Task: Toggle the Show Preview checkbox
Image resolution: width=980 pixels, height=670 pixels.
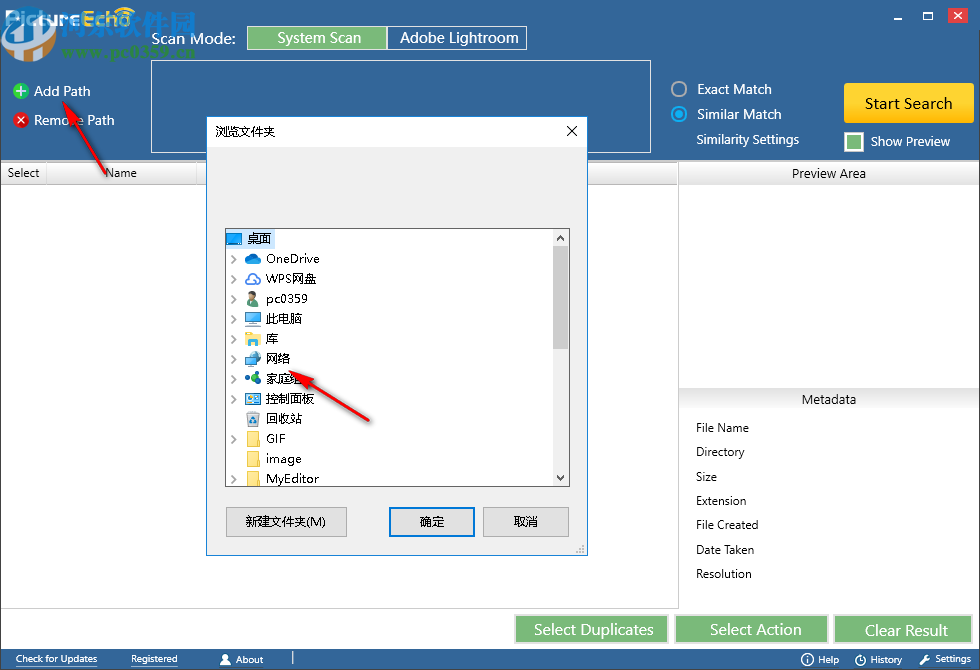Action: pos(854,142)
